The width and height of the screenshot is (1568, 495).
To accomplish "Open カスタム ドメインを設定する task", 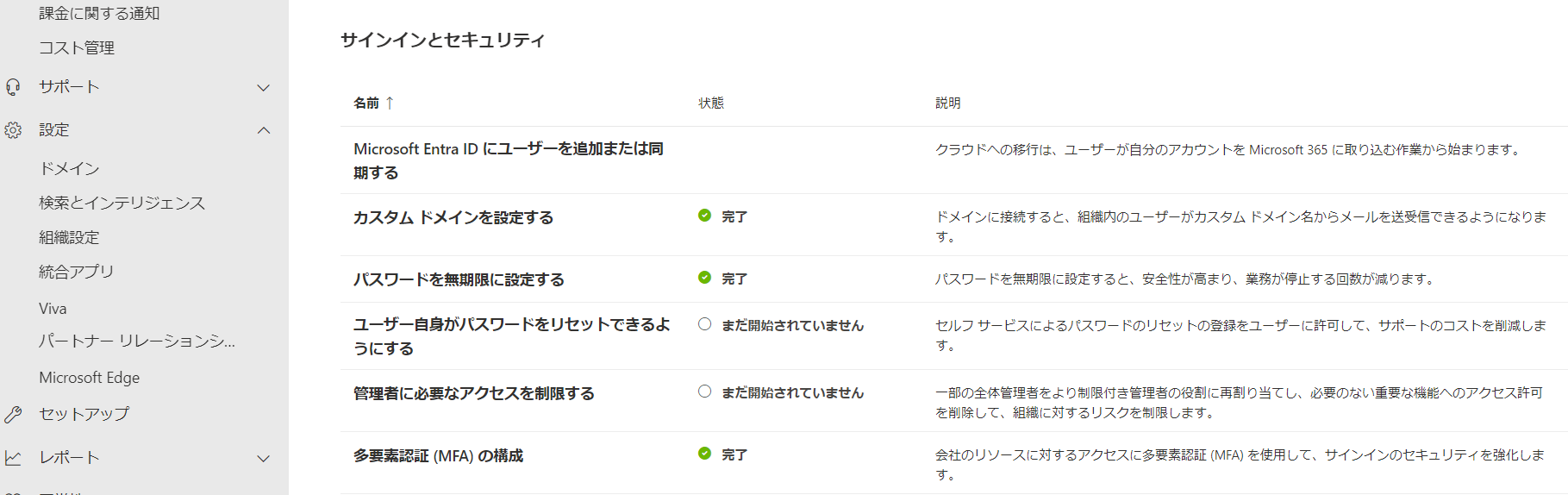I will click(453, 217).
